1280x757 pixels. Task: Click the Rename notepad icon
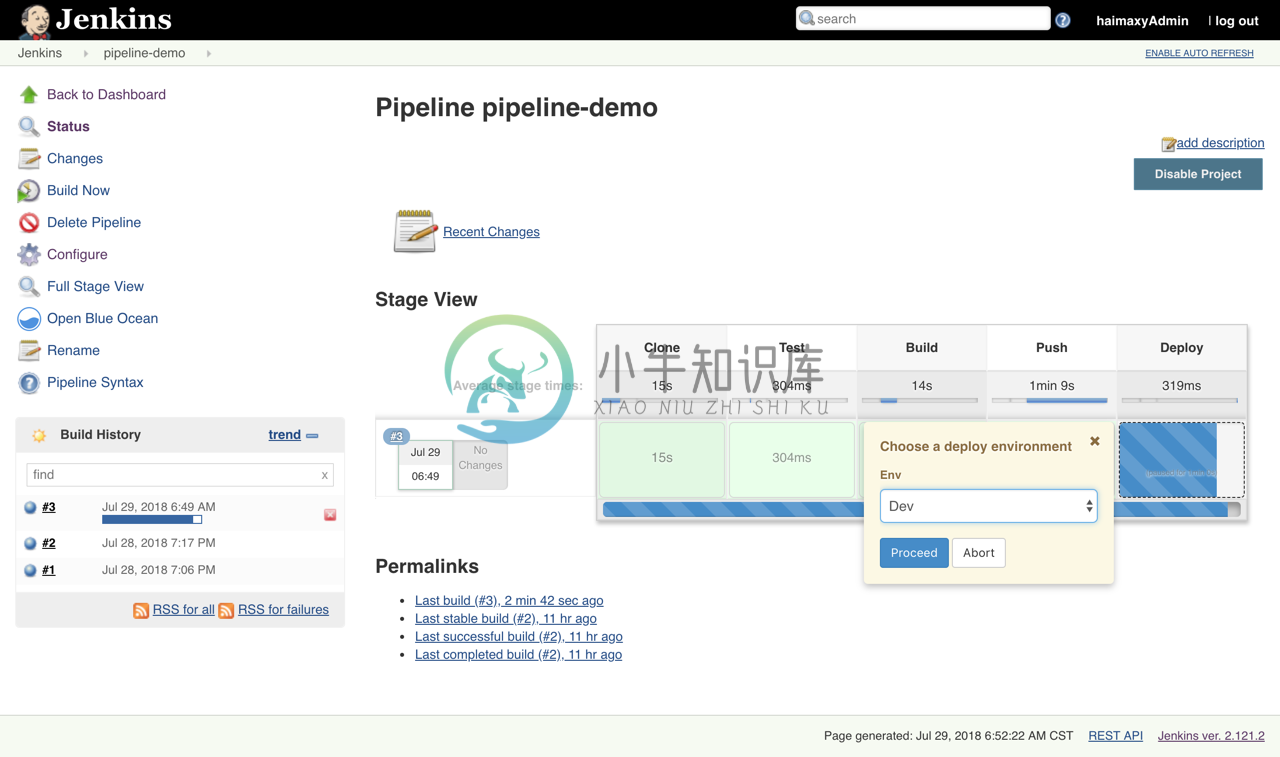[x=29, y=351]
